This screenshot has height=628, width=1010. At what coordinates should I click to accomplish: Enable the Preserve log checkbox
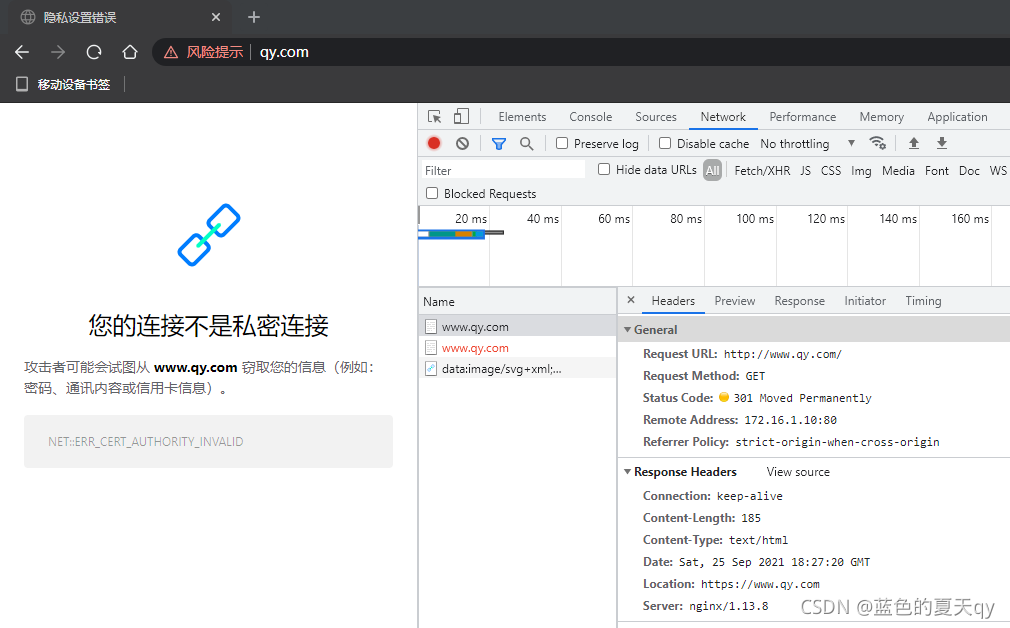coord(562,143)
